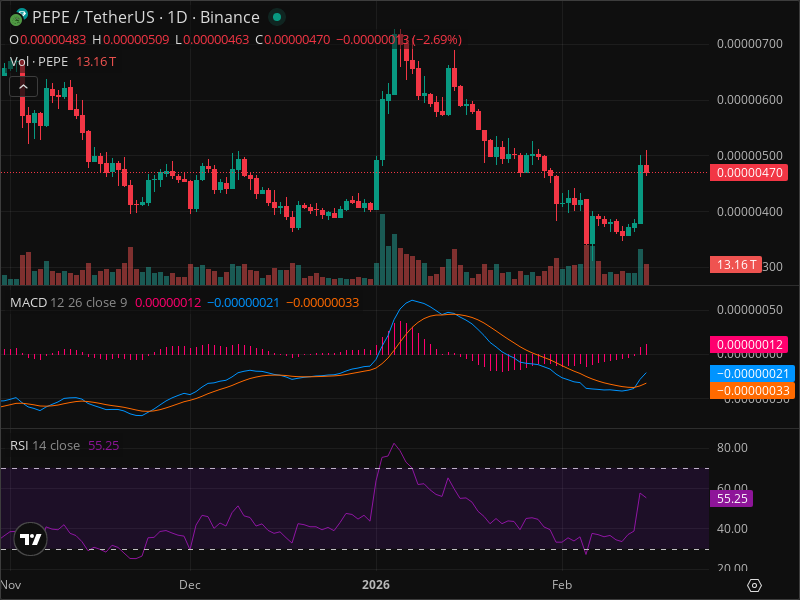Image resolution: width=800 pixels, height=600 pixels.
Task: Click the 0.00000500 price axis label
Action: point(749,155)
